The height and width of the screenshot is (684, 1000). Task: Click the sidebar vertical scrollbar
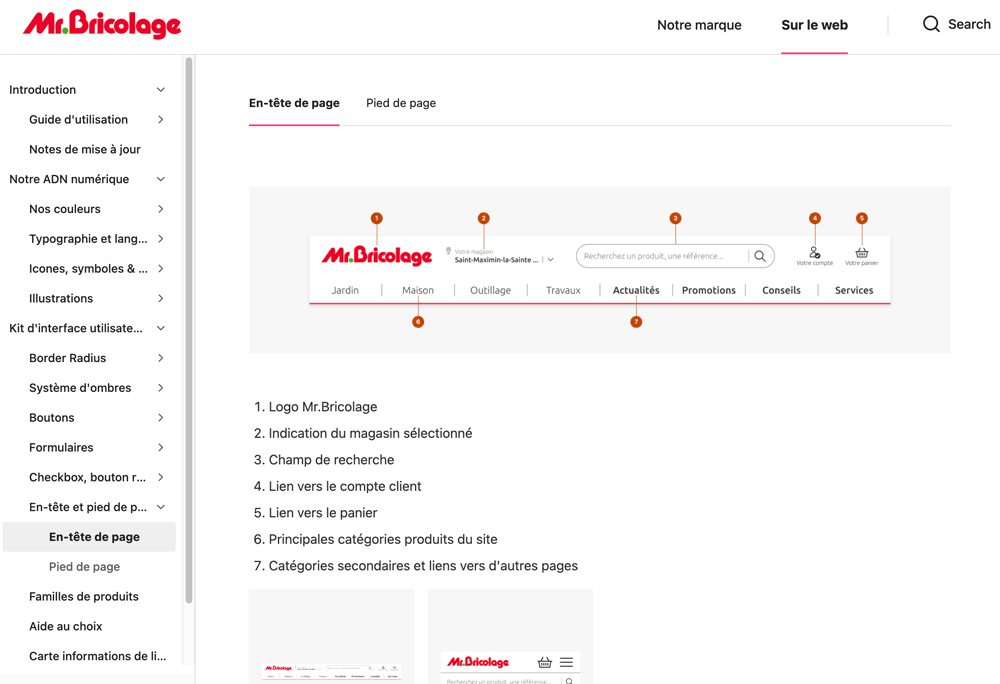pyautogui.click(x=189, y=330)
